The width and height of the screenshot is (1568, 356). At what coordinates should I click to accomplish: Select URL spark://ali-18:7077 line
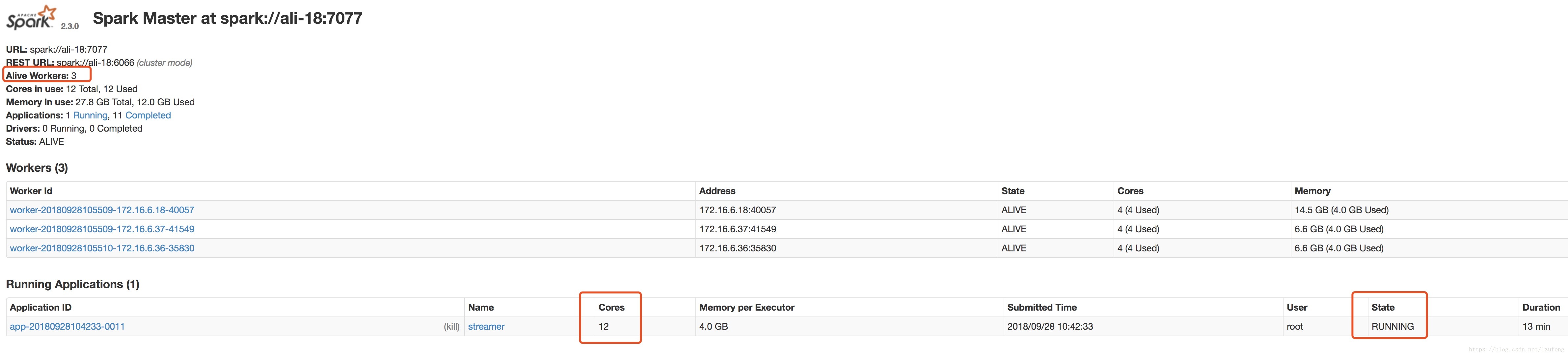(x=57, y=49)
